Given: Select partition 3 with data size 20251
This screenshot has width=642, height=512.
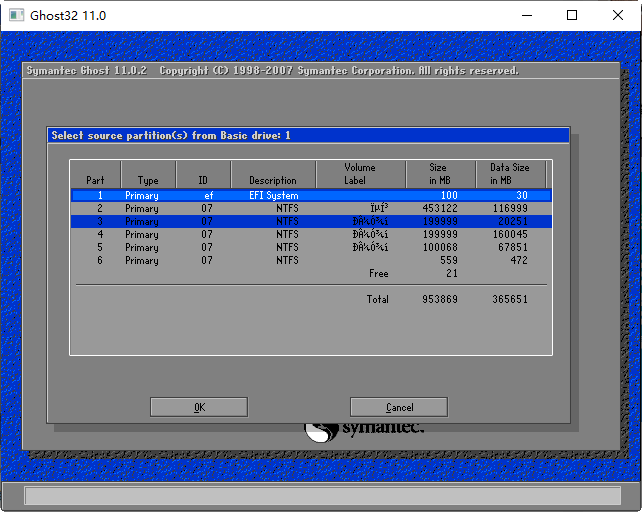Looking at the screenshot, I should 310,222.
